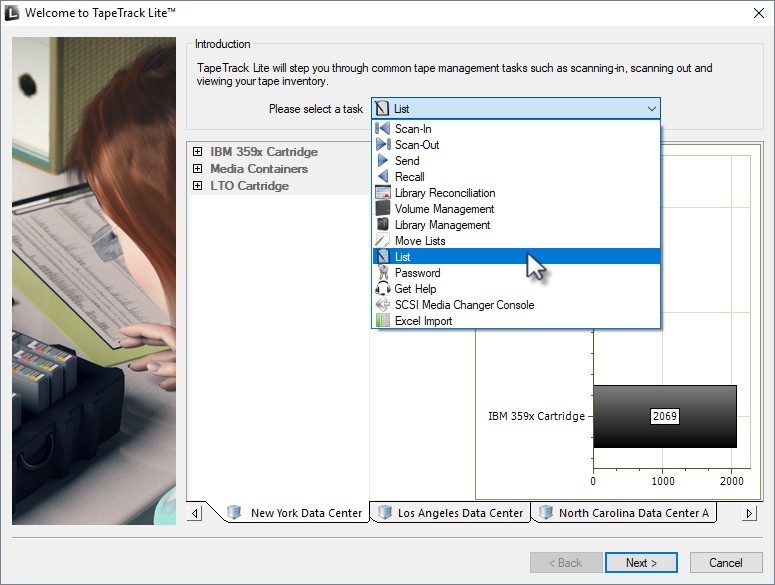775x585 pixels.
Task: Click the Move Lists pencil icon
Action: point(383,241)
